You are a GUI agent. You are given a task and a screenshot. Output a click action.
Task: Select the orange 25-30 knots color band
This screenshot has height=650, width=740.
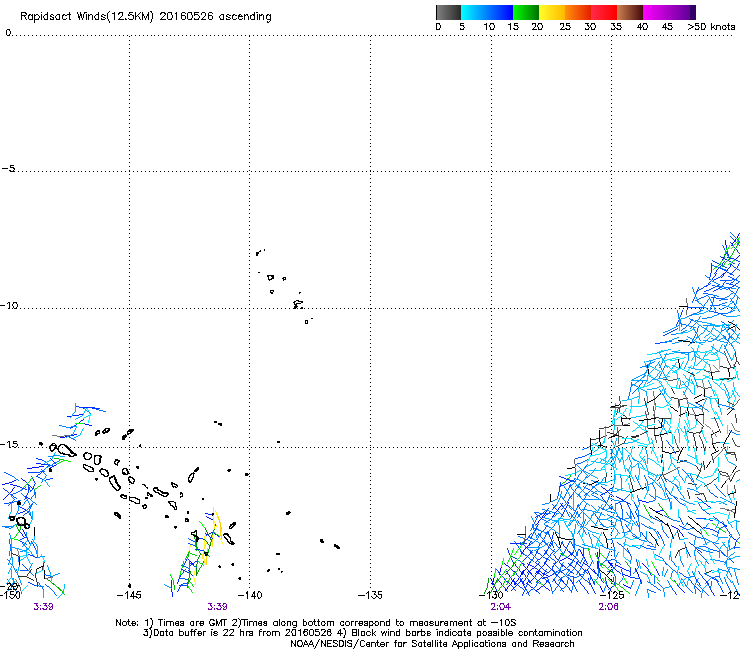(x=578, y=12)
